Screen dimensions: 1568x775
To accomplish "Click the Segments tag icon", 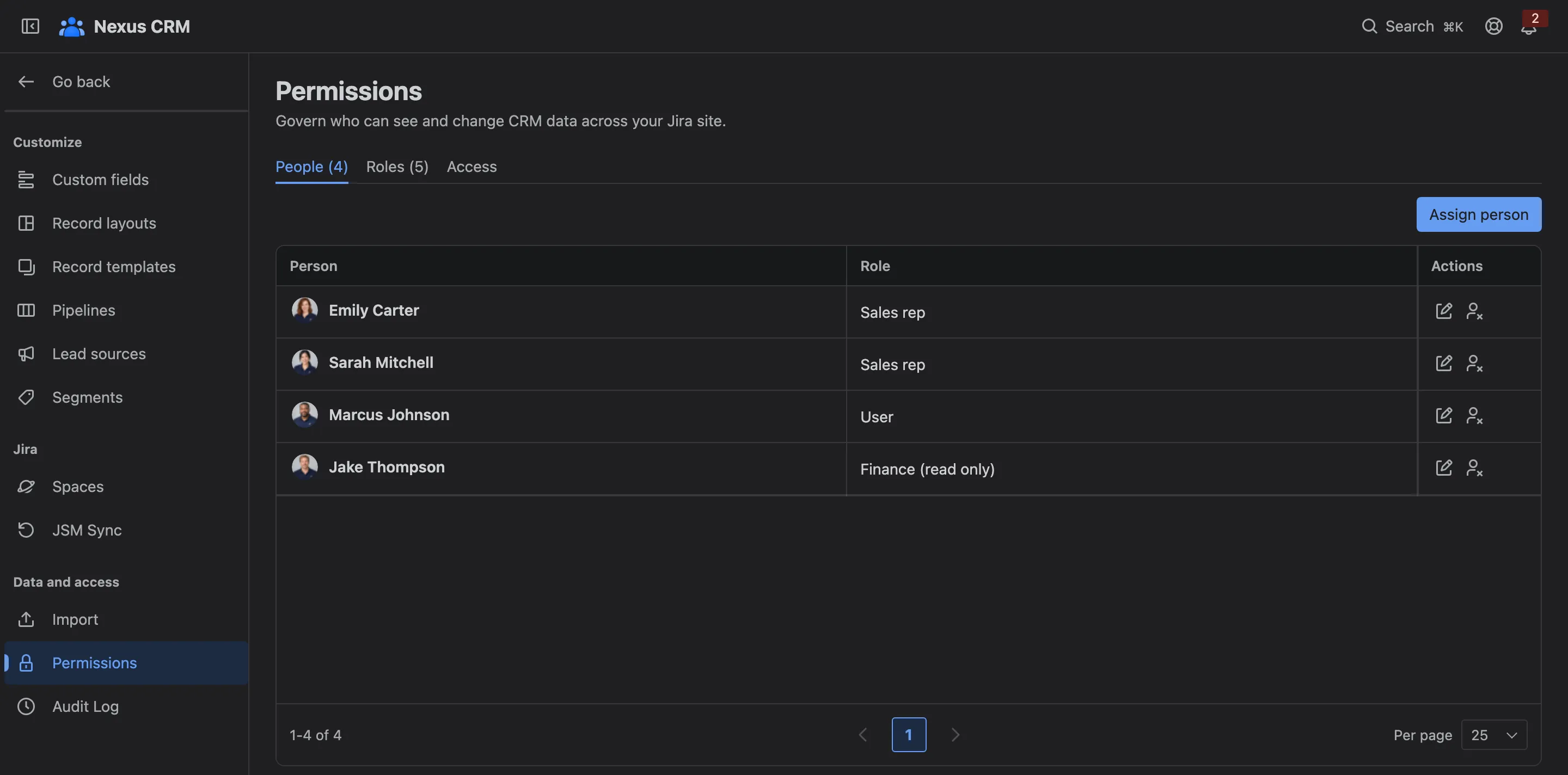I will coord(26,397).
